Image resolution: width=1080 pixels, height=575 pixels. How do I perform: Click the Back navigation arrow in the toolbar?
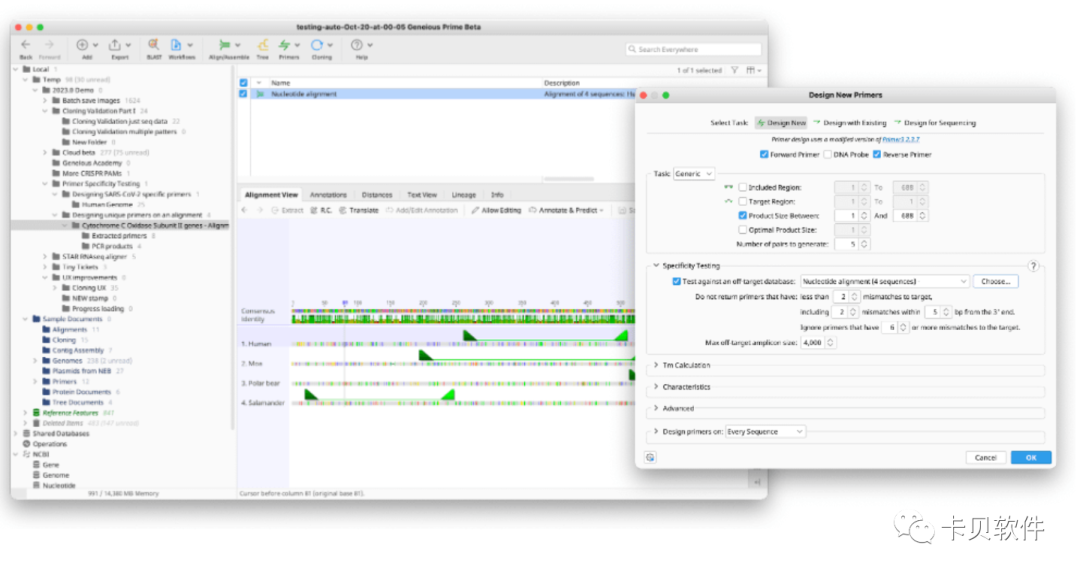pos(25,45)
